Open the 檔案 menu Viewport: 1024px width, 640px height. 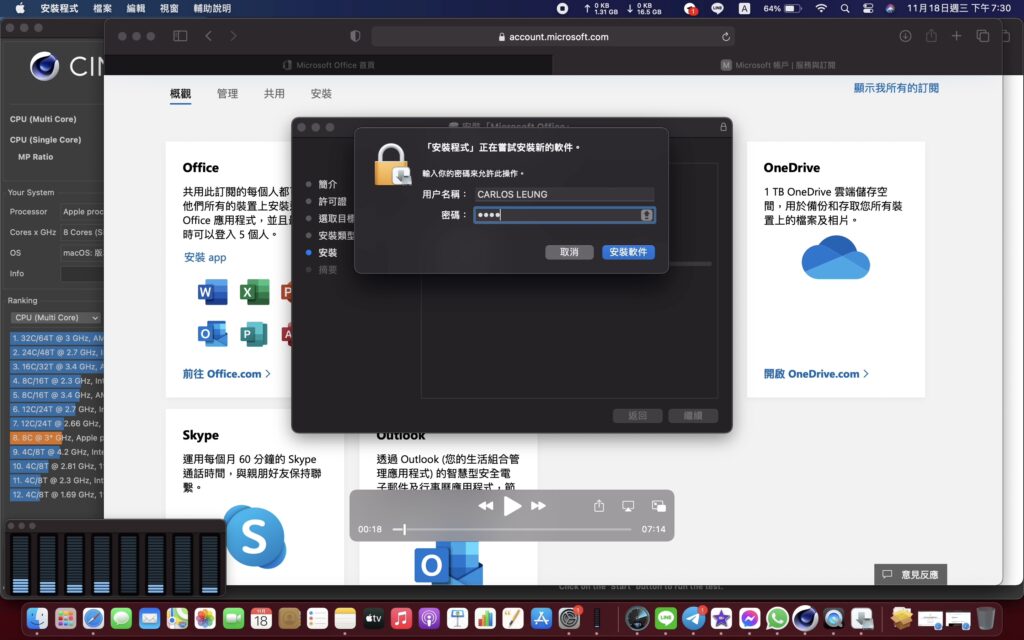(103, 8)
